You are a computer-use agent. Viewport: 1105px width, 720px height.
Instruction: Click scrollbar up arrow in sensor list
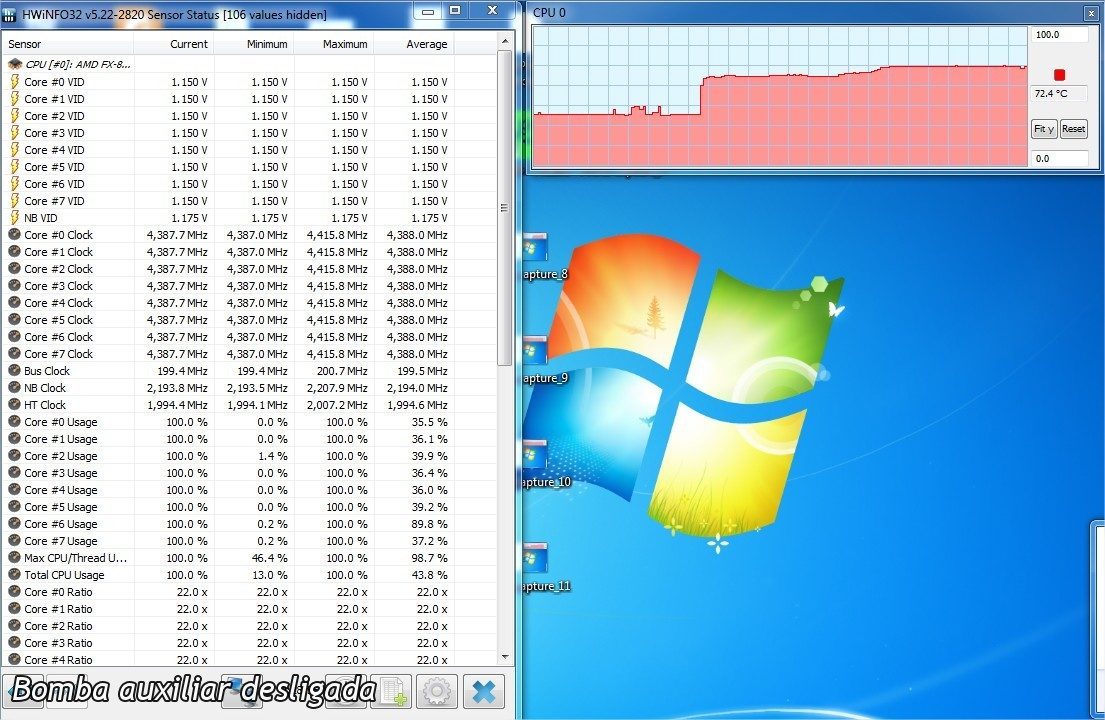click(x=505, y=42)
